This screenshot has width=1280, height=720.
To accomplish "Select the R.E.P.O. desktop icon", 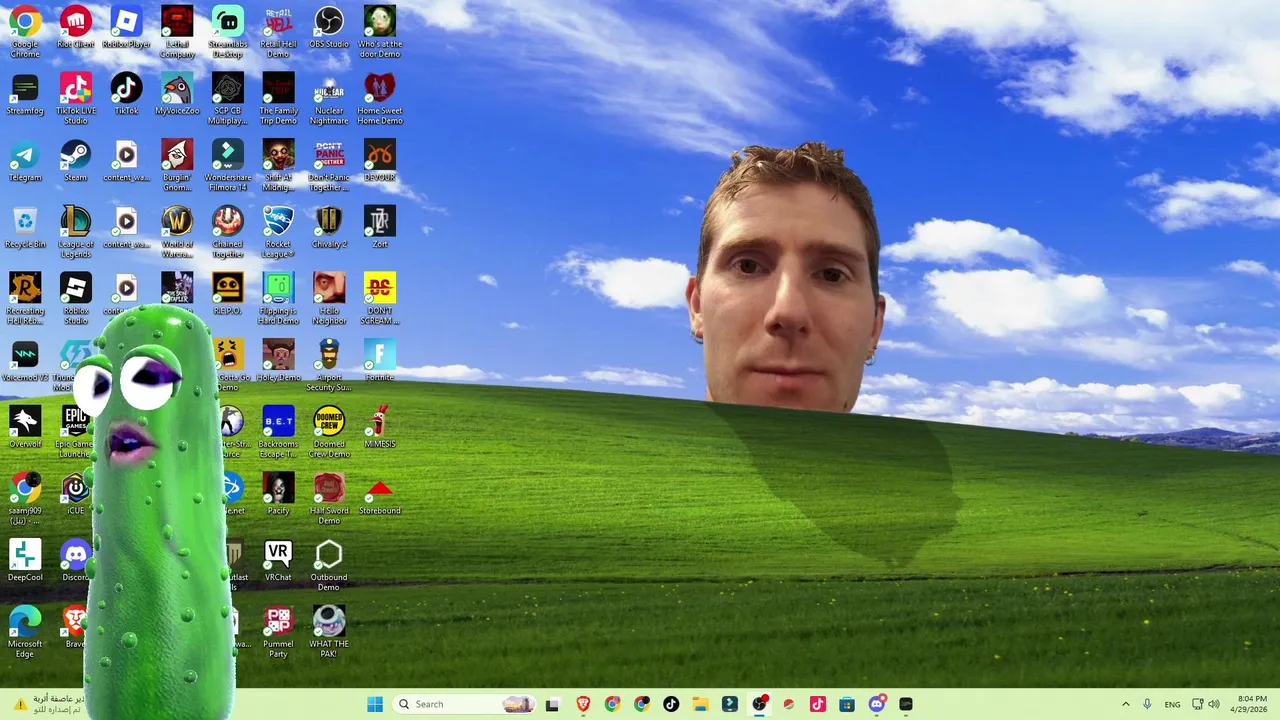I will click(x=228, y=294).
